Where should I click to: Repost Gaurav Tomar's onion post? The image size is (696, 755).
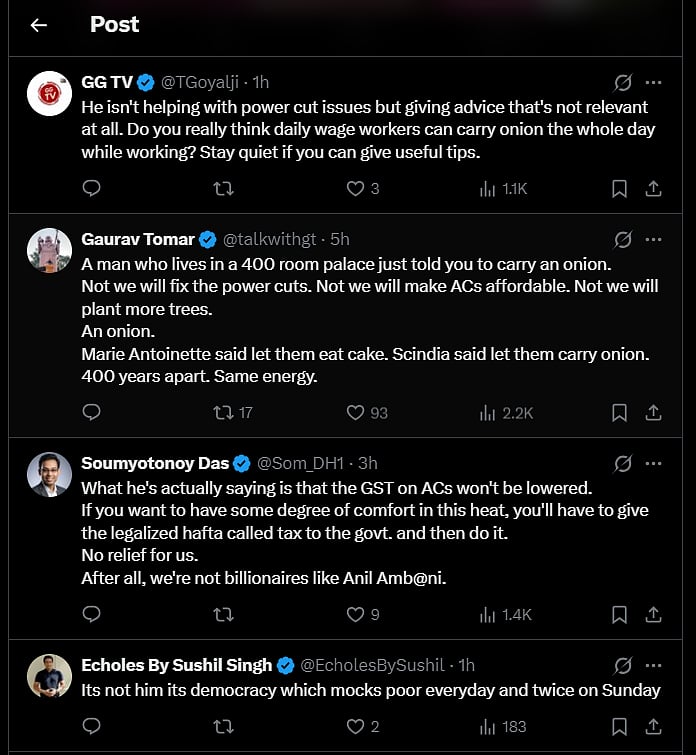point(224,412)
